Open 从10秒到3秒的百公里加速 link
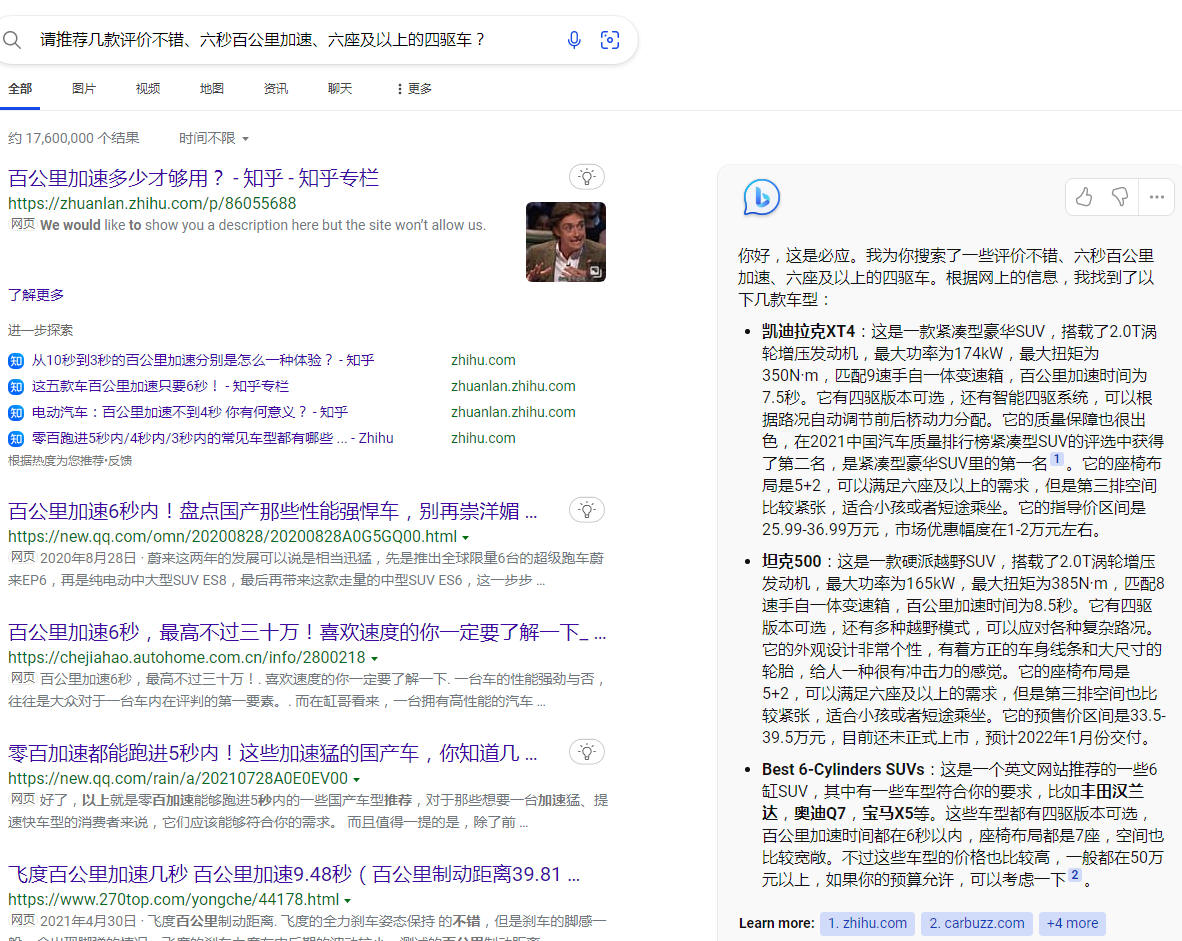The height and width of the screenshot is (941, 1182). (203, 360)
